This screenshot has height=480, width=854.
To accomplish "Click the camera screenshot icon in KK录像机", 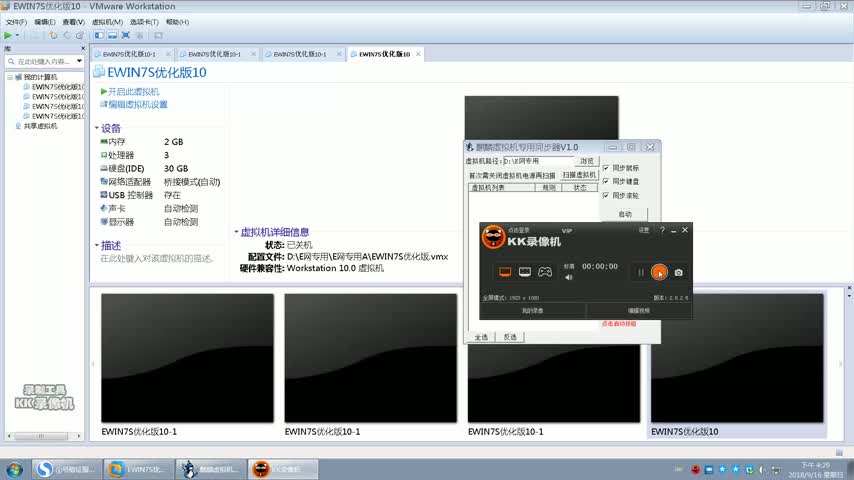I will pyautogui.click(x=679, y=272).
